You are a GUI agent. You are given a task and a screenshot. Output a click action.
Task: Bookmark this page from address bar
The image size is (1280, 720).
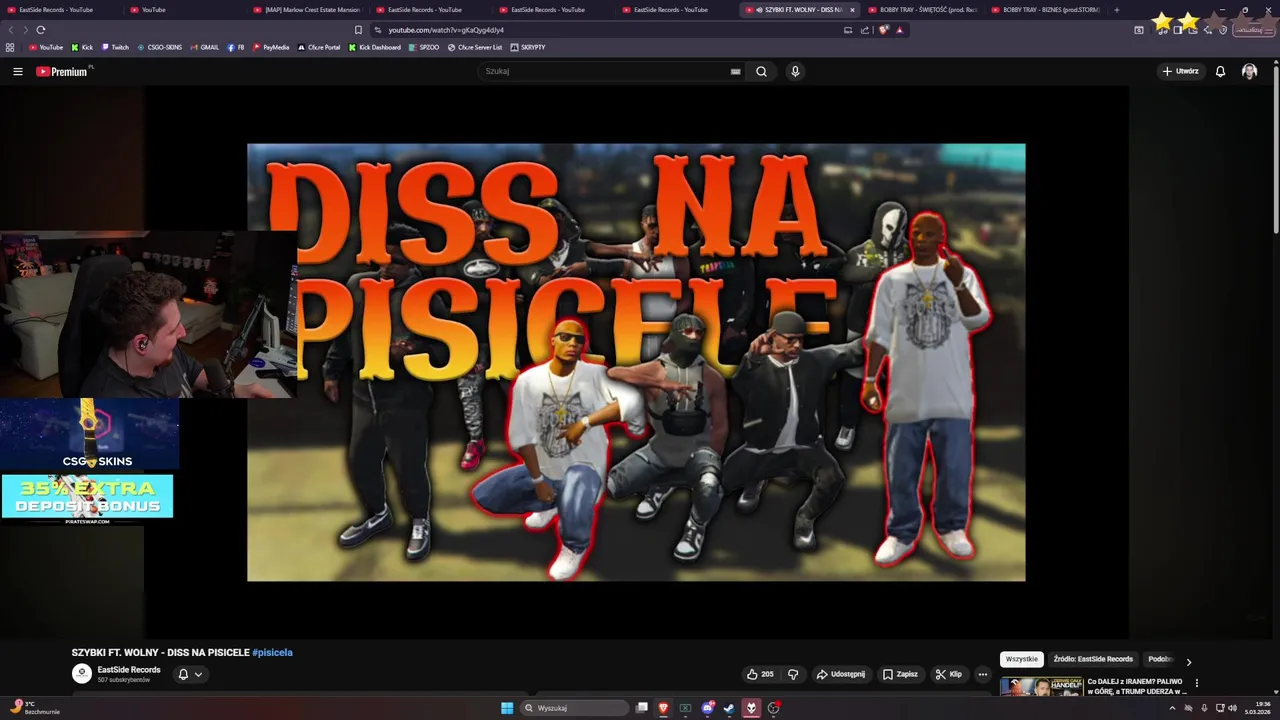[x=358, y=30]
